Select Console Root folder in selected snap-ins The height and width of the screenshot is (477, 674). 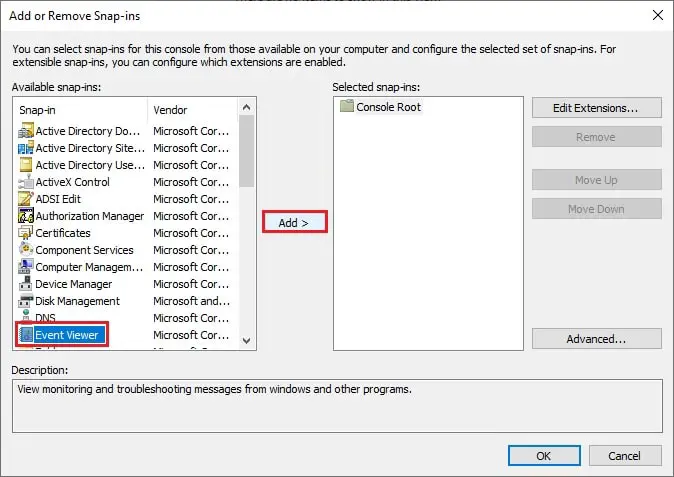coord(388,107)
